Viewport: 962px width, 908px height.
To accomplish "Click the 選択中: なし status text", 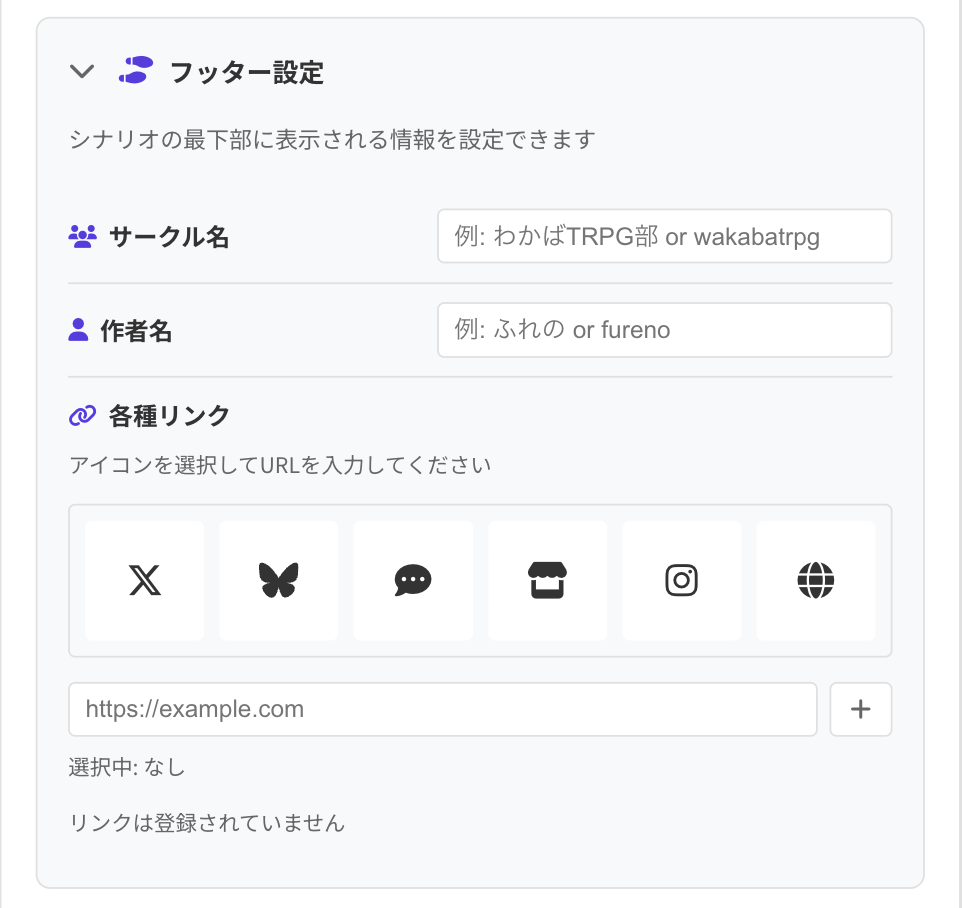I will click(127, 768).
